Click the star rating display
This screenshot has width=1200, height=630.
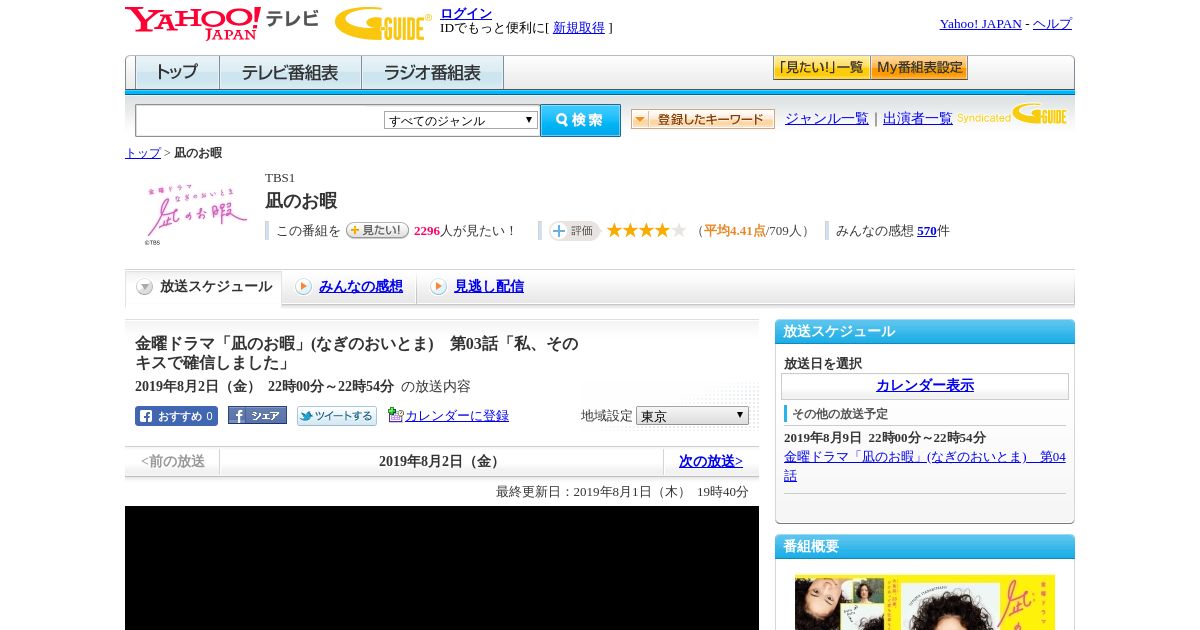point(646,230)
